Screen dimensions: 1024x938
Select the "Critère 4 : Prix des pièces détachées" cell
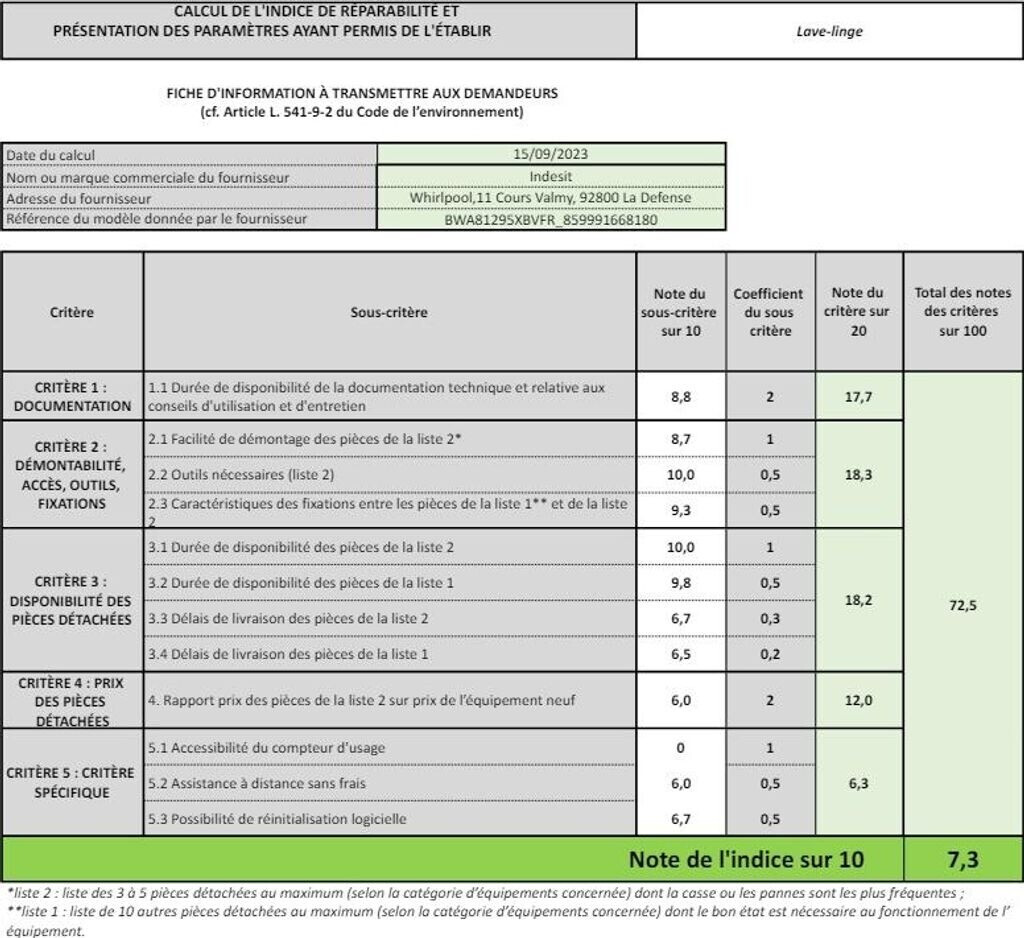coord(72,701)
